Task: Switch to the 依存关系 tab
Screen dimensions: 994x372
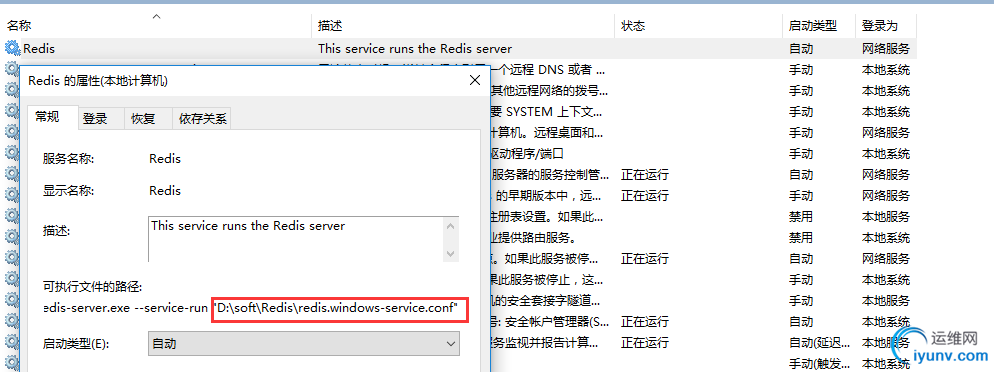Action: (x=203, y=119)
